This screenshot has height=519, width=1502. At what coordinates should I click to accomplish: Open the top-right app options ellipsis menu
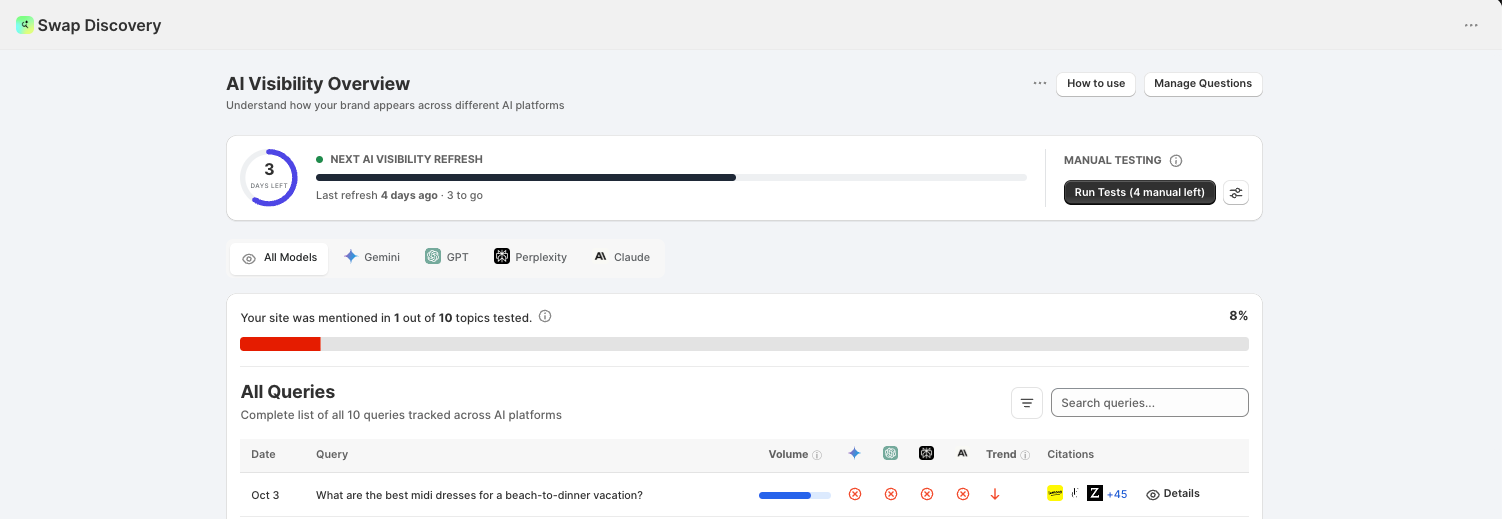point(1471,25)
